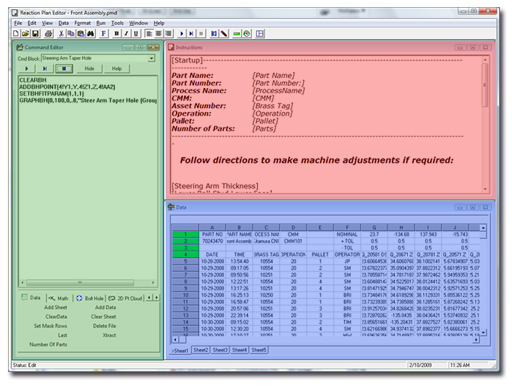Set Align Right in toolbar

click(169, 34)
